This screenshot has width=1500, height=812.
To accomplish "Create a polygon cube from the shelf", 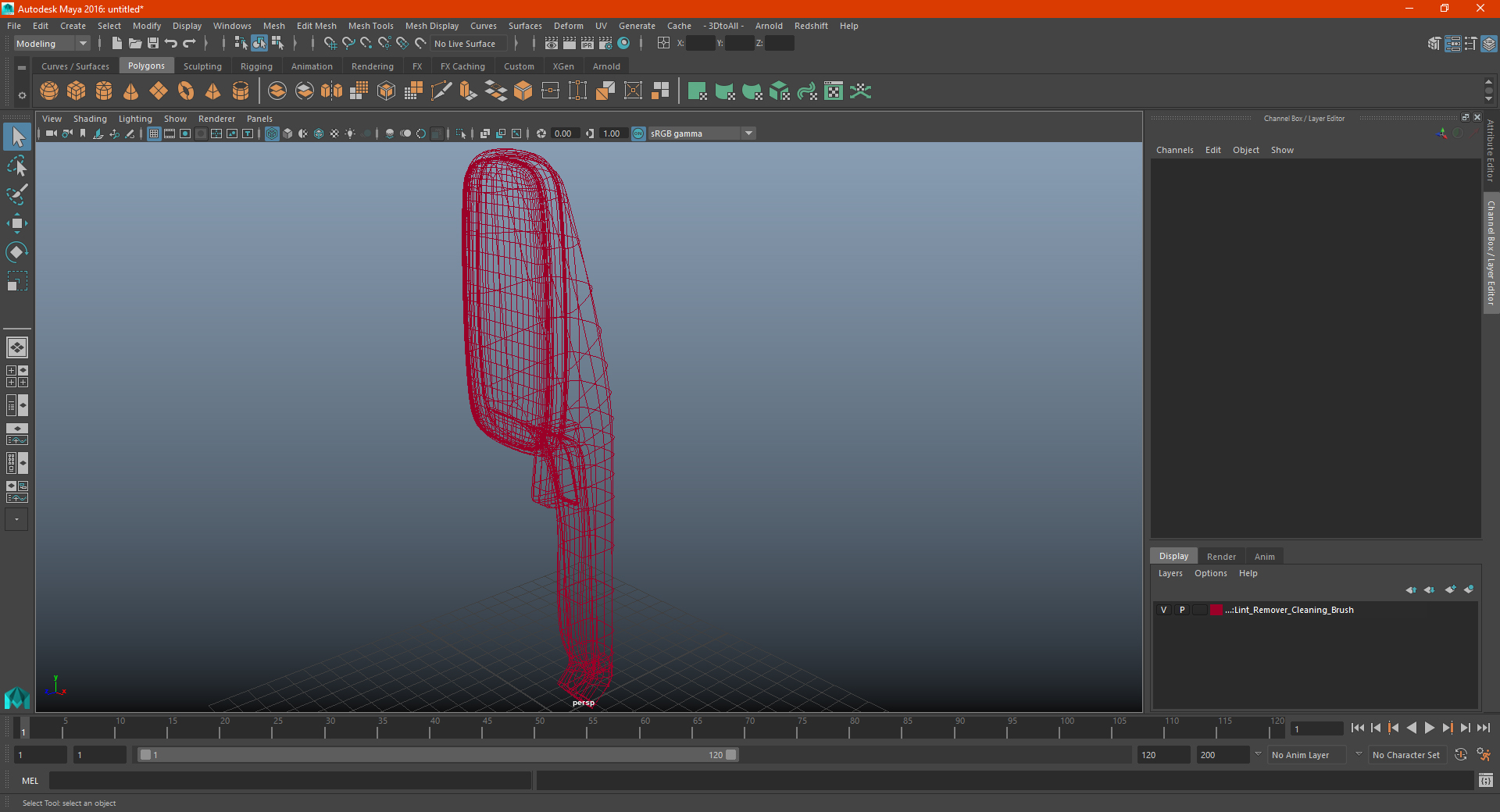I will (x=77, y=91).
